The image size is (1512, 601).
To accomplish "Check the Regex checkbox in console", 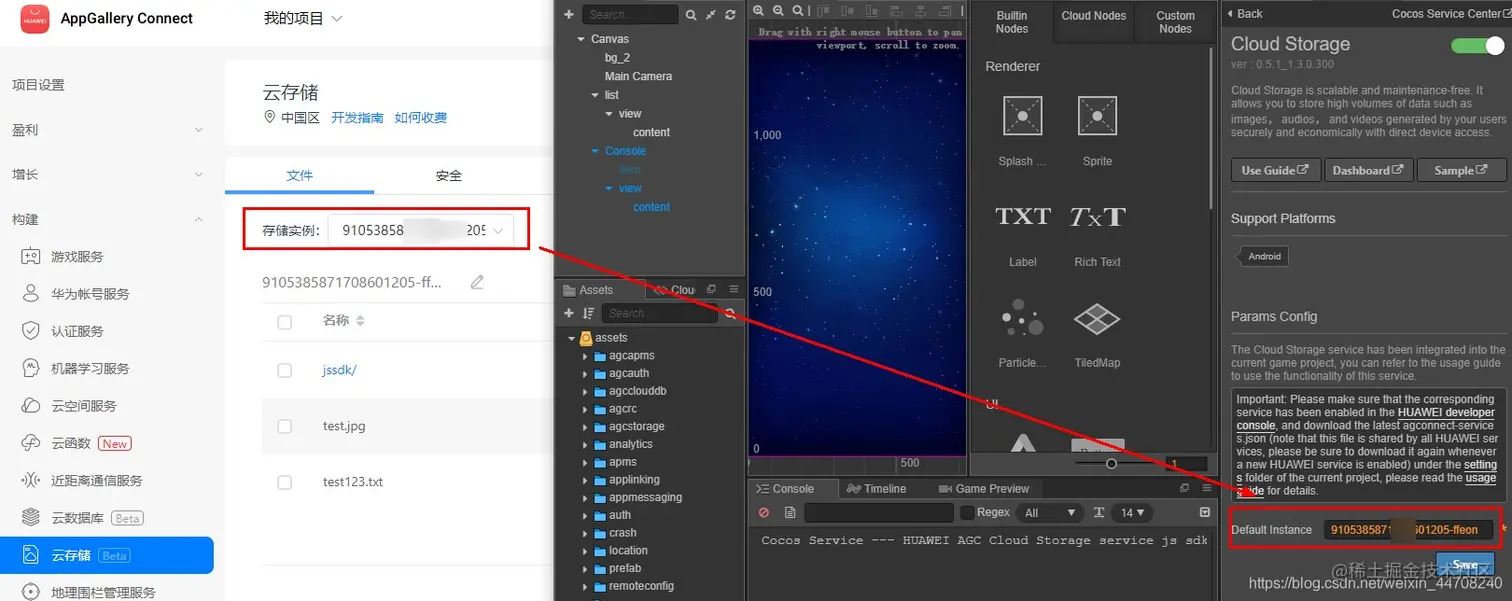I will point(967,512).
